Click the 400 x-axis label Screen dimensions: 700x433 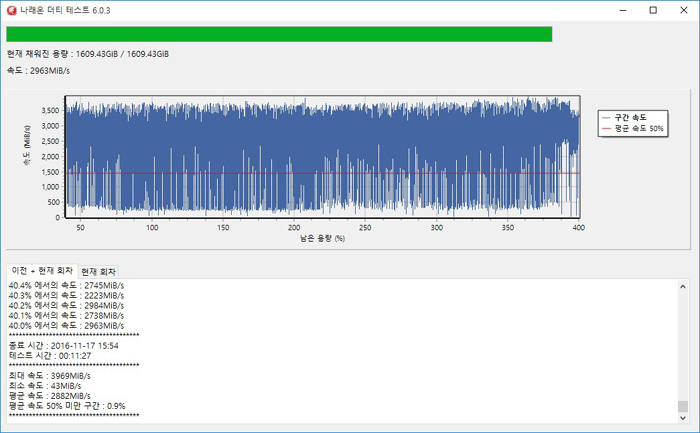[579, 228]
